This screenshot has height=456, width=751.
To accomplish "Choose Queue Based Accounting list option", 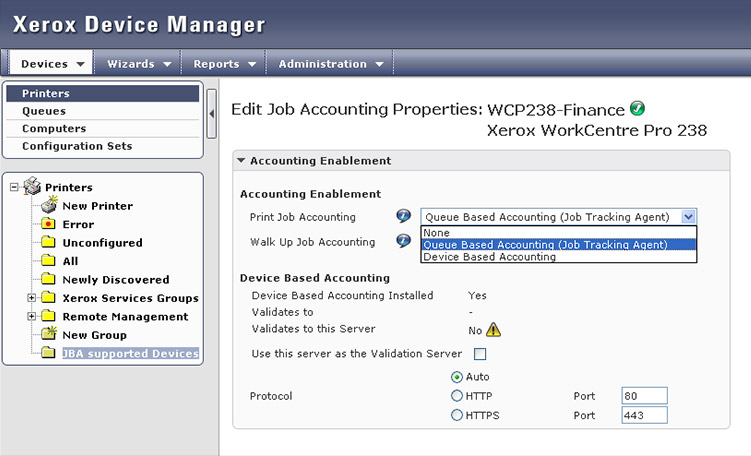I will coord(558,245).
